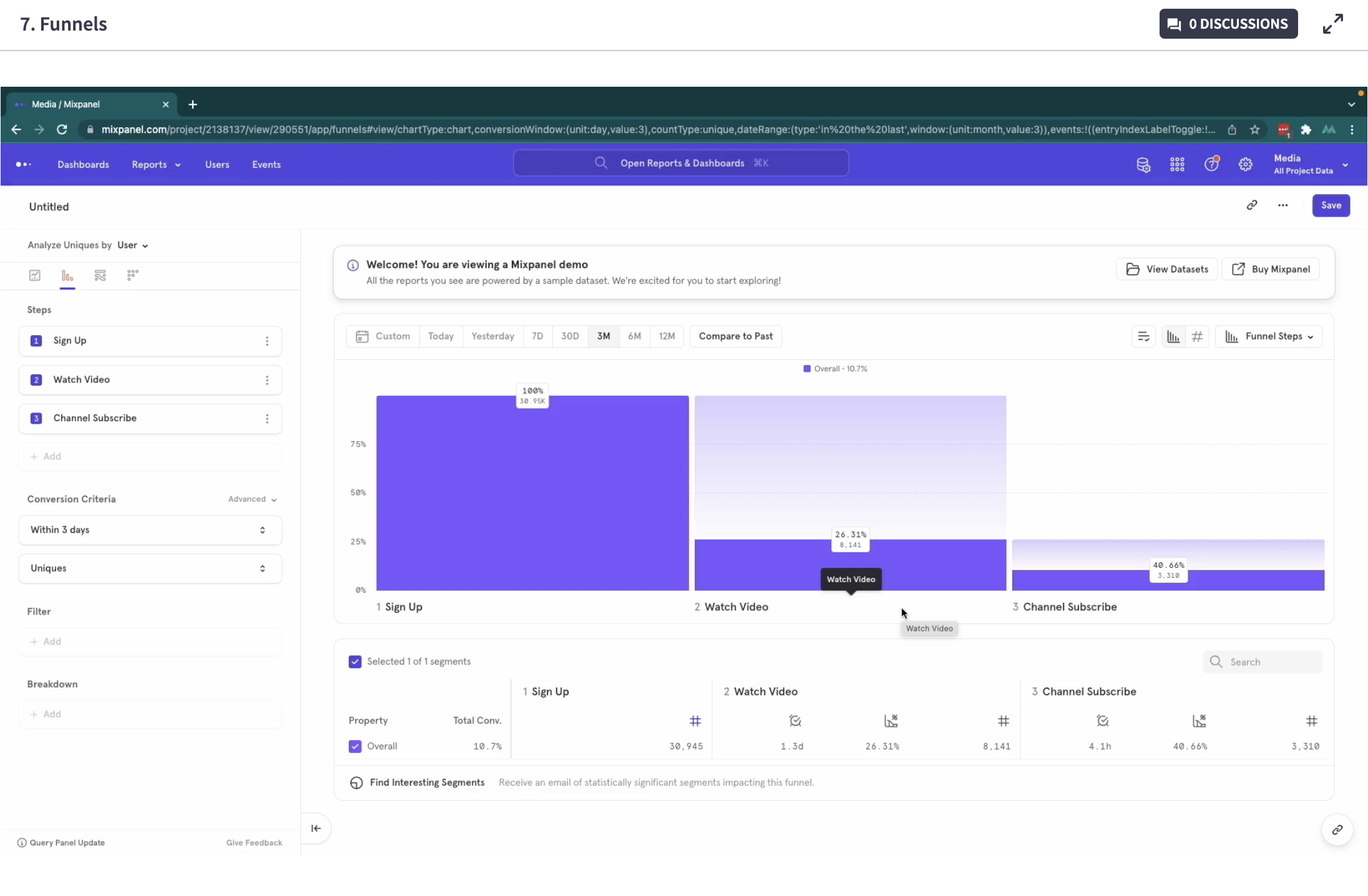Click the Mixpanel logo dots
This screenshot has height=896, width=1368.
click(x=24, y=164)
